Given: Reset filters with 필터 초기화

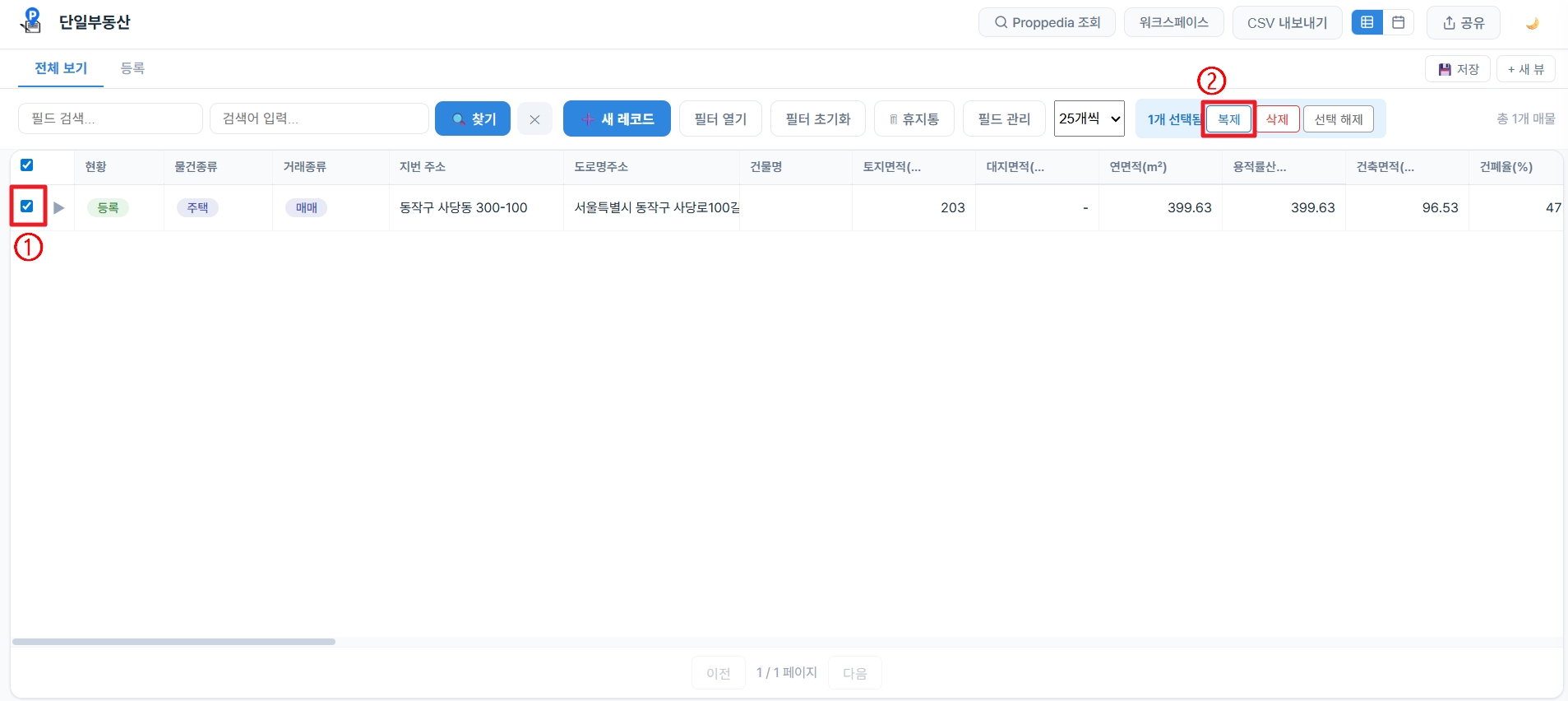Looking at the screenshot, I should coord(817,118).
